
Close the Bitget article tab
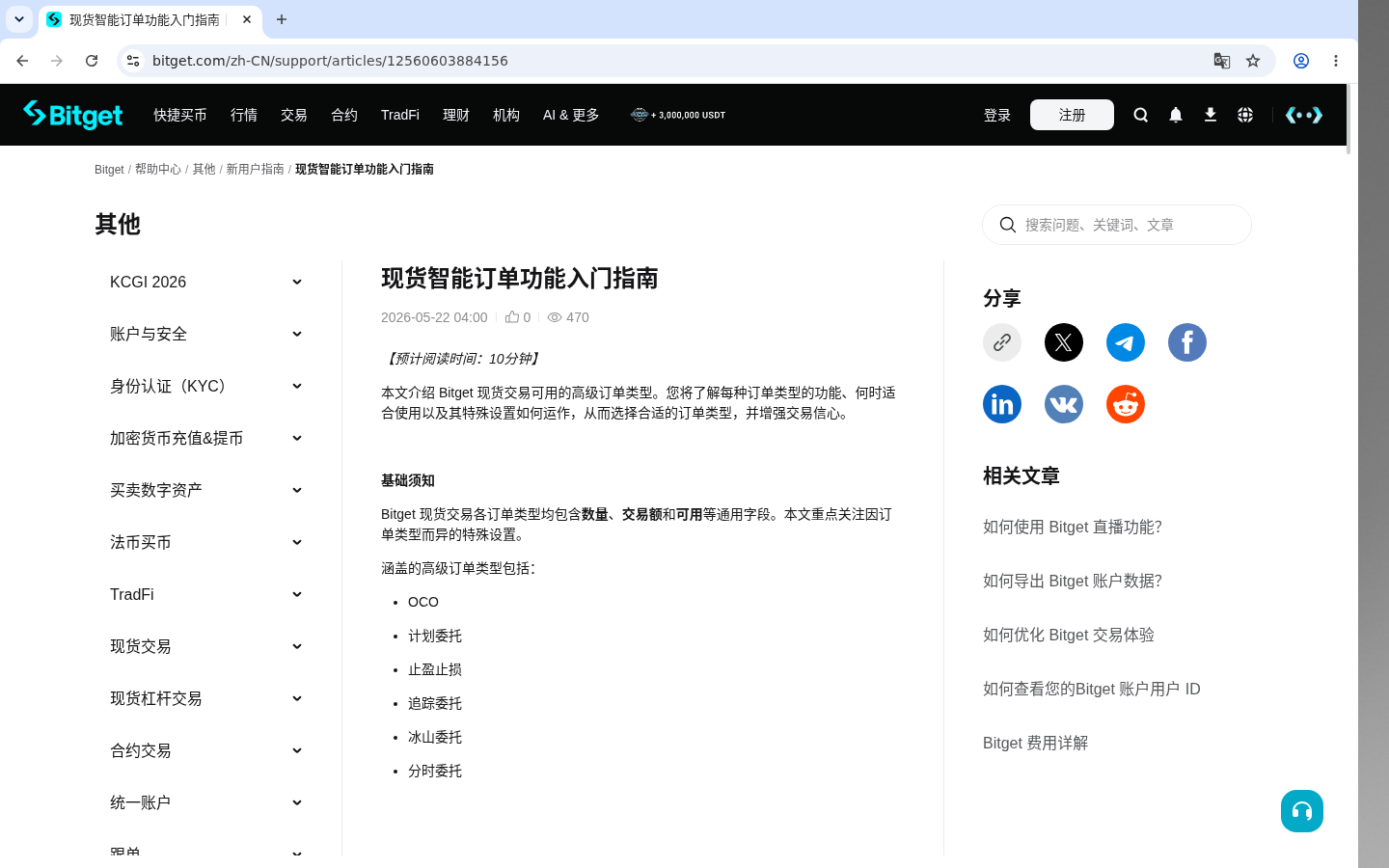coord(247,19)
